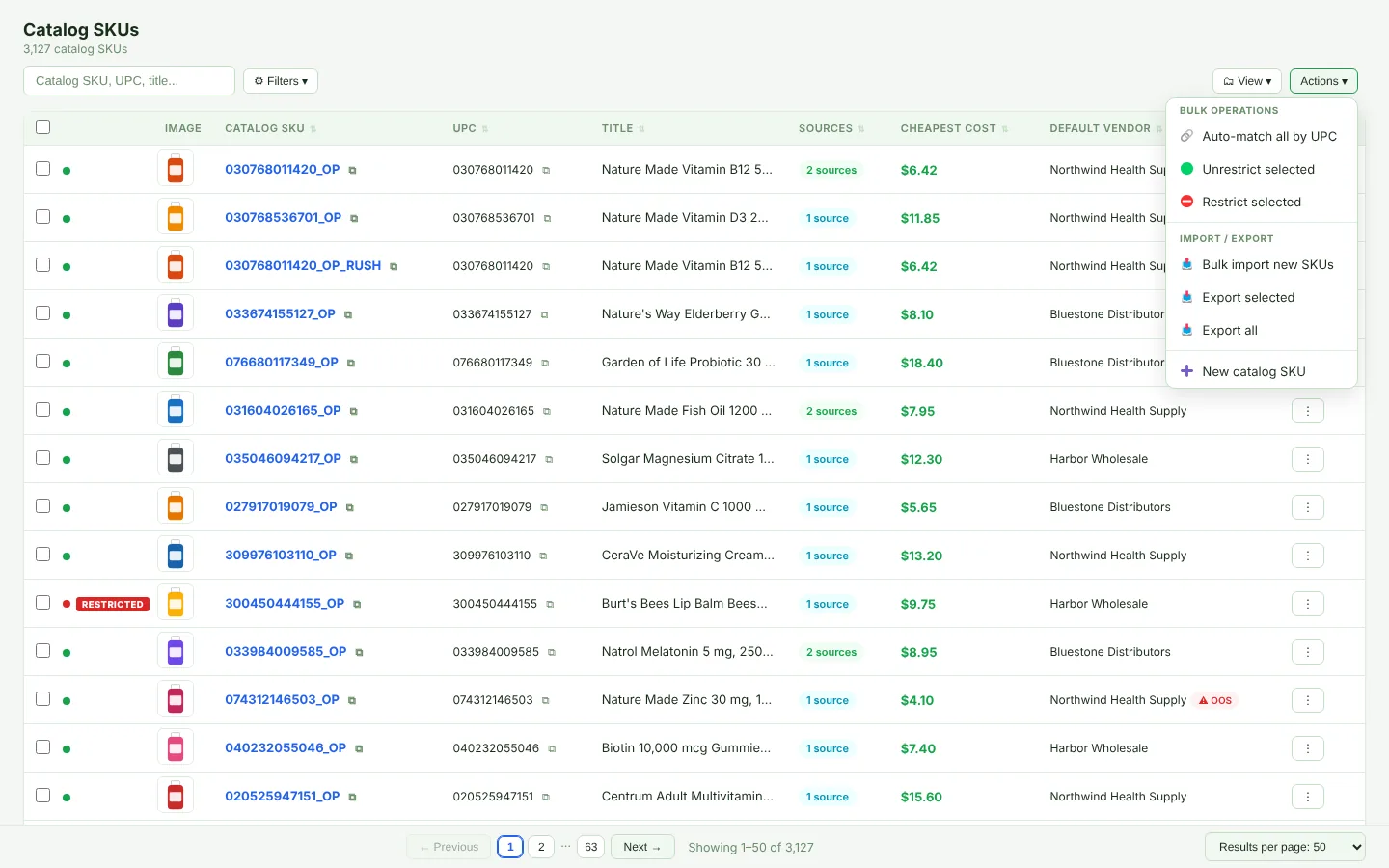The image size is (1389, 868).
Task: Sort by Title column icon
Action: (641, 129)
